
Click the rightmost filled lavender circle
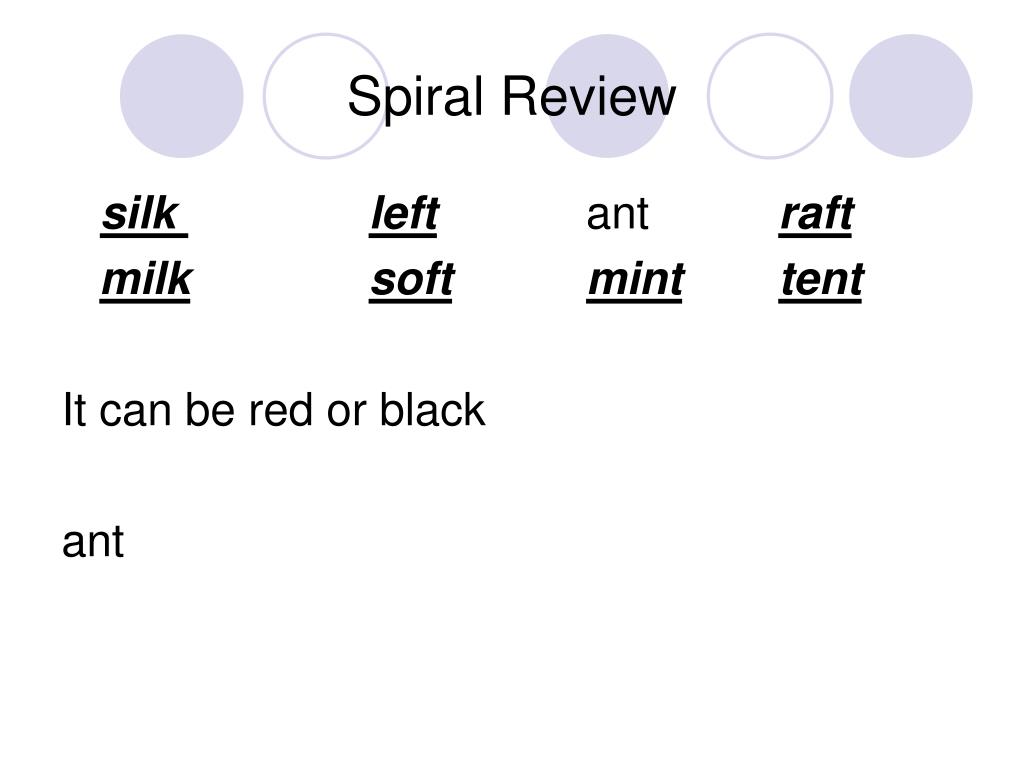pos(911,96)
